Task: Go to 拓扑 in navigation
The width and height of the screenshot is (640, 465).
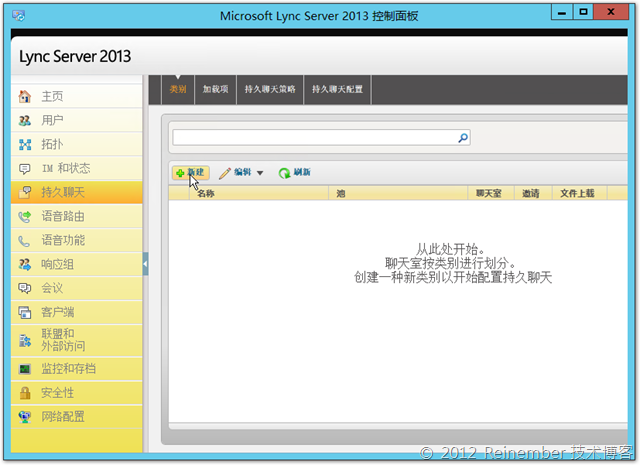Action: point(77,145)
